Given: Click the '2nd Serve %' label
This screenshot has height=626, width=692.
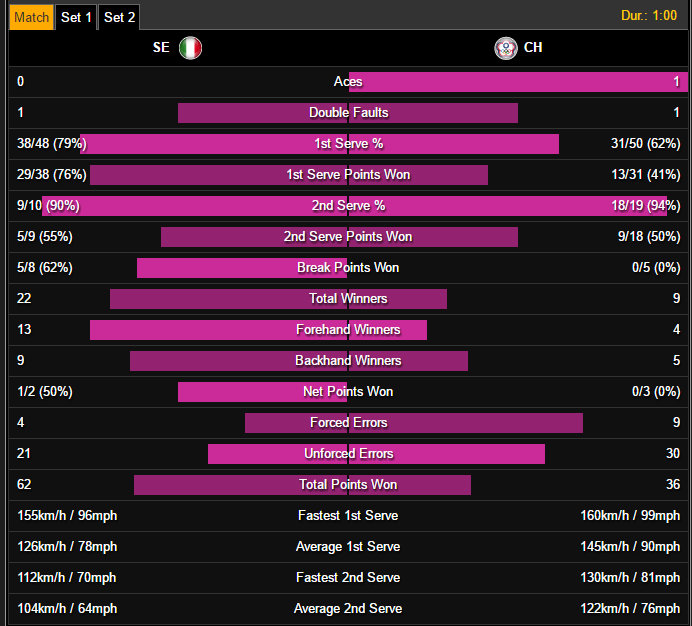Looking at the screenshot, I should click(348, 205).
